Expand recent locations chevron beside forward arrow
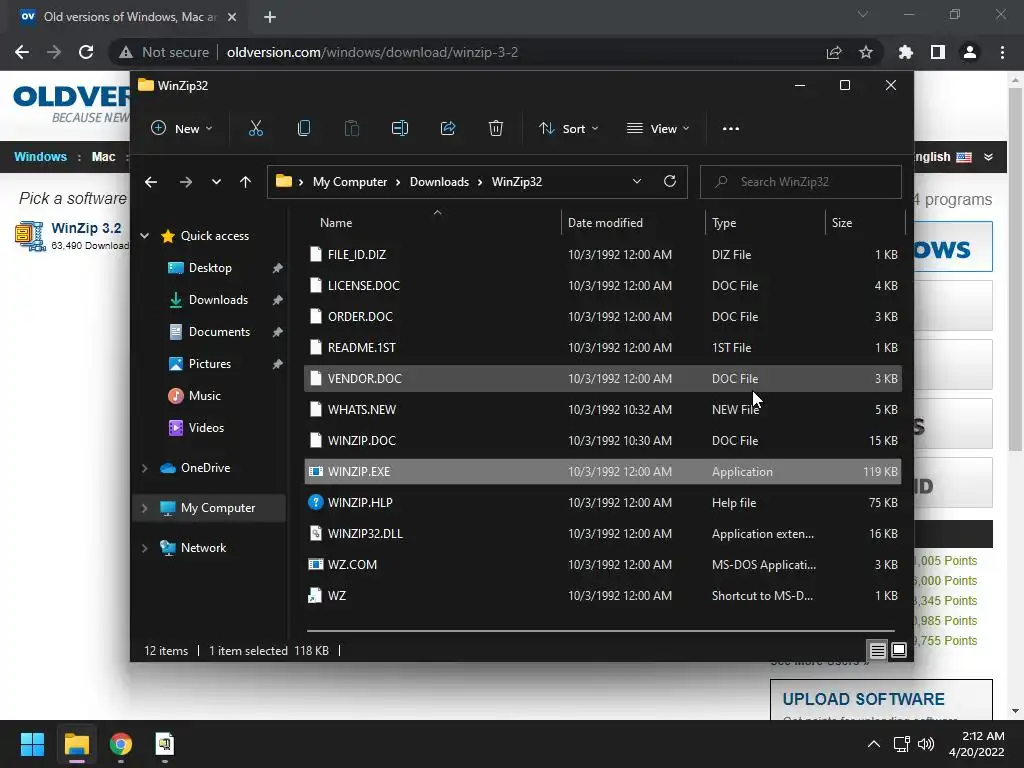Viewport: 1024px width, 768px height. click(216, 182)
